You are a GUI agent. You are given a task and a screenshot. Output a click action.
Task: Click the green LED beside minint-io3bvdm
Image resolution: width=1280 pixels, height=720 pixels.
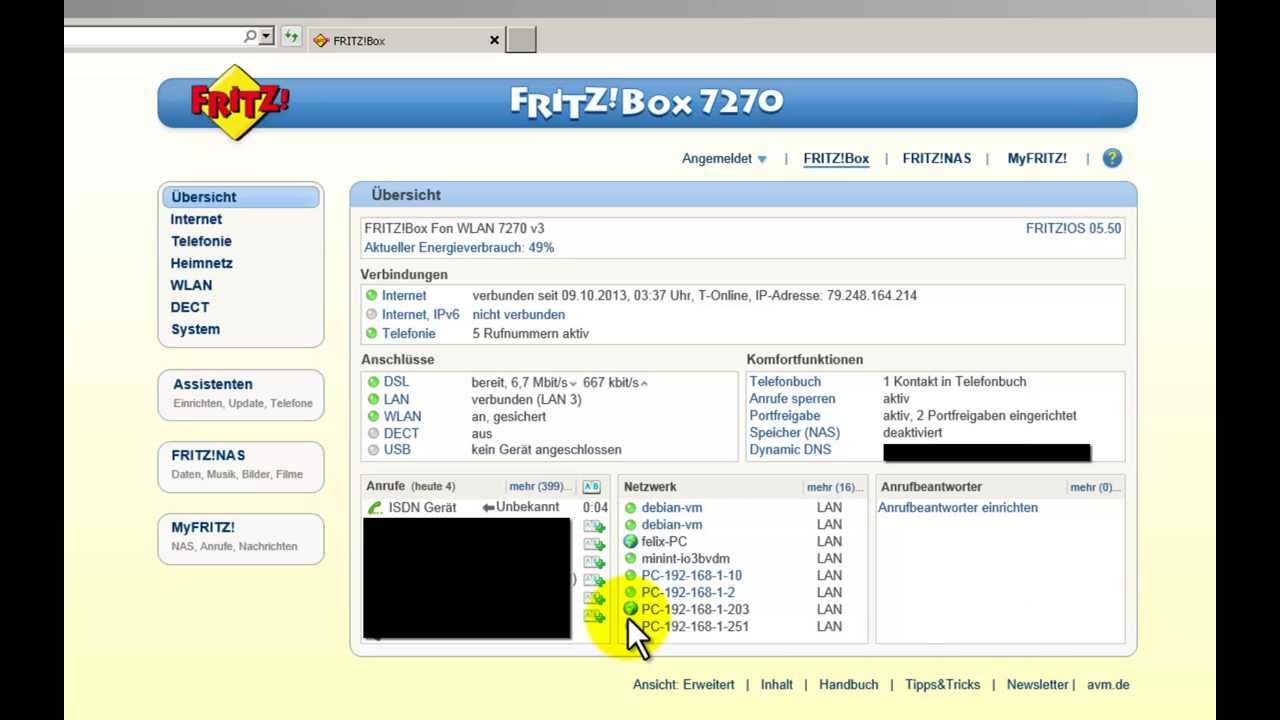630,558
